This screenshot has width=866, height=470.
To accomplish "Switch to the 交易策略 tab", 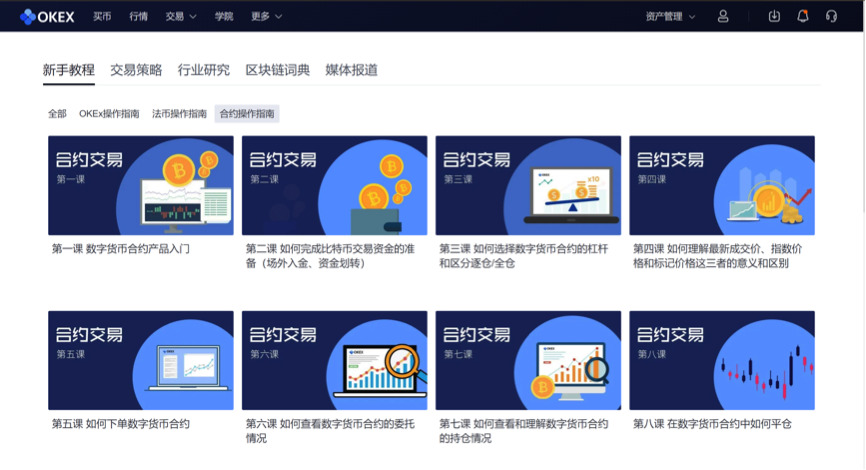I will [136, 70].
